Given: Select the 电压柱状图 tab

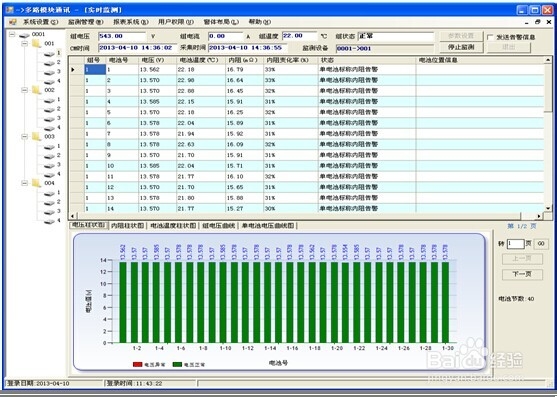Looking at the screenshot, I should [x=88, y=225].
